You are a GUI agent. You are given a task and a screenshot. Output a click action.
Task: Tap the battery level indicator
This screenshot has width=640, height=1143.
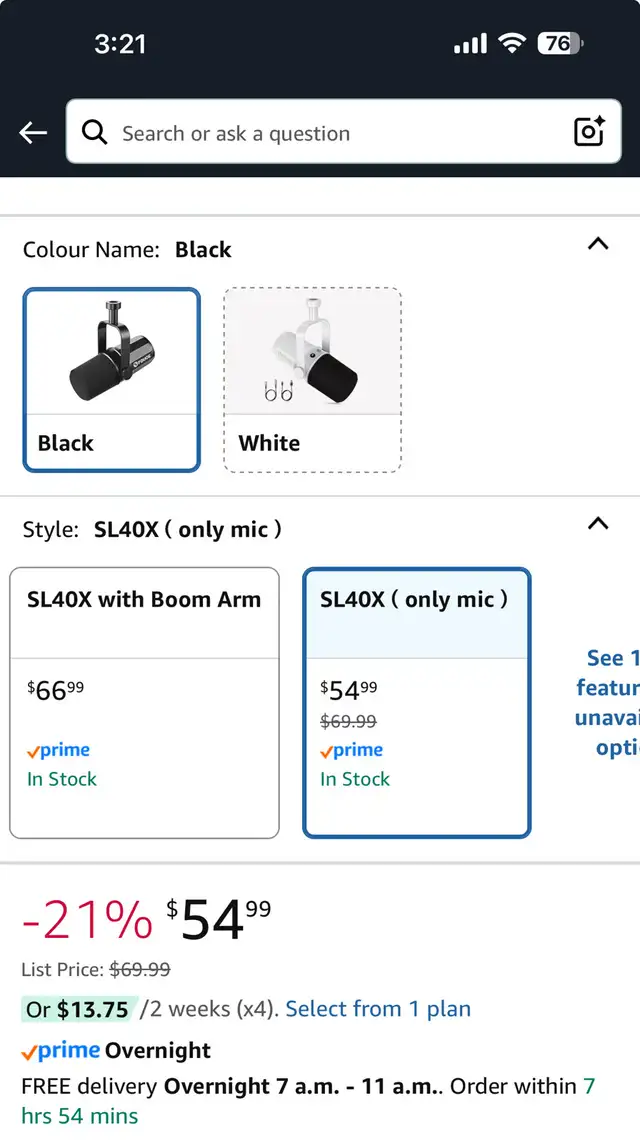click(560, 44)
